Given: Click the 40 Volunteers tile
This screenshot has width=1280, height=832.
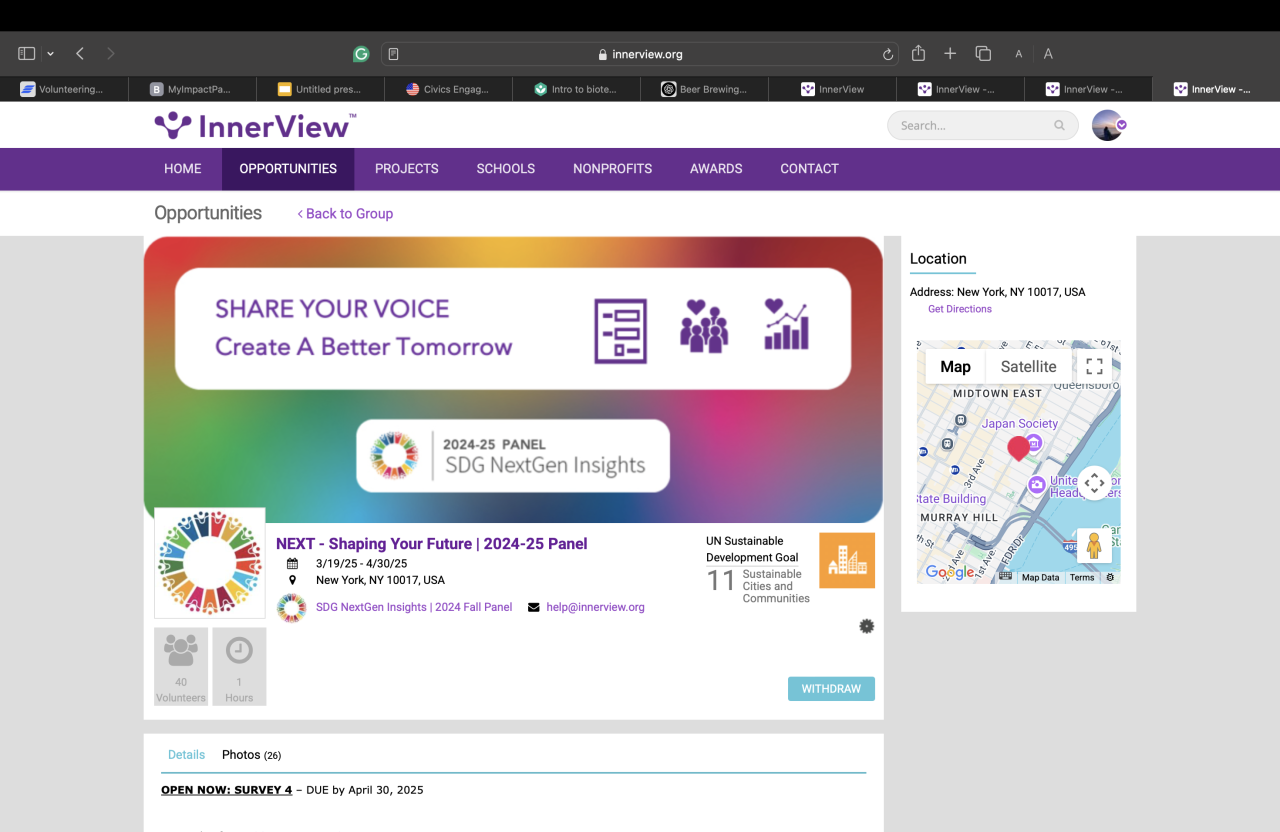Looking at the screenshot, I should [181, 667].
